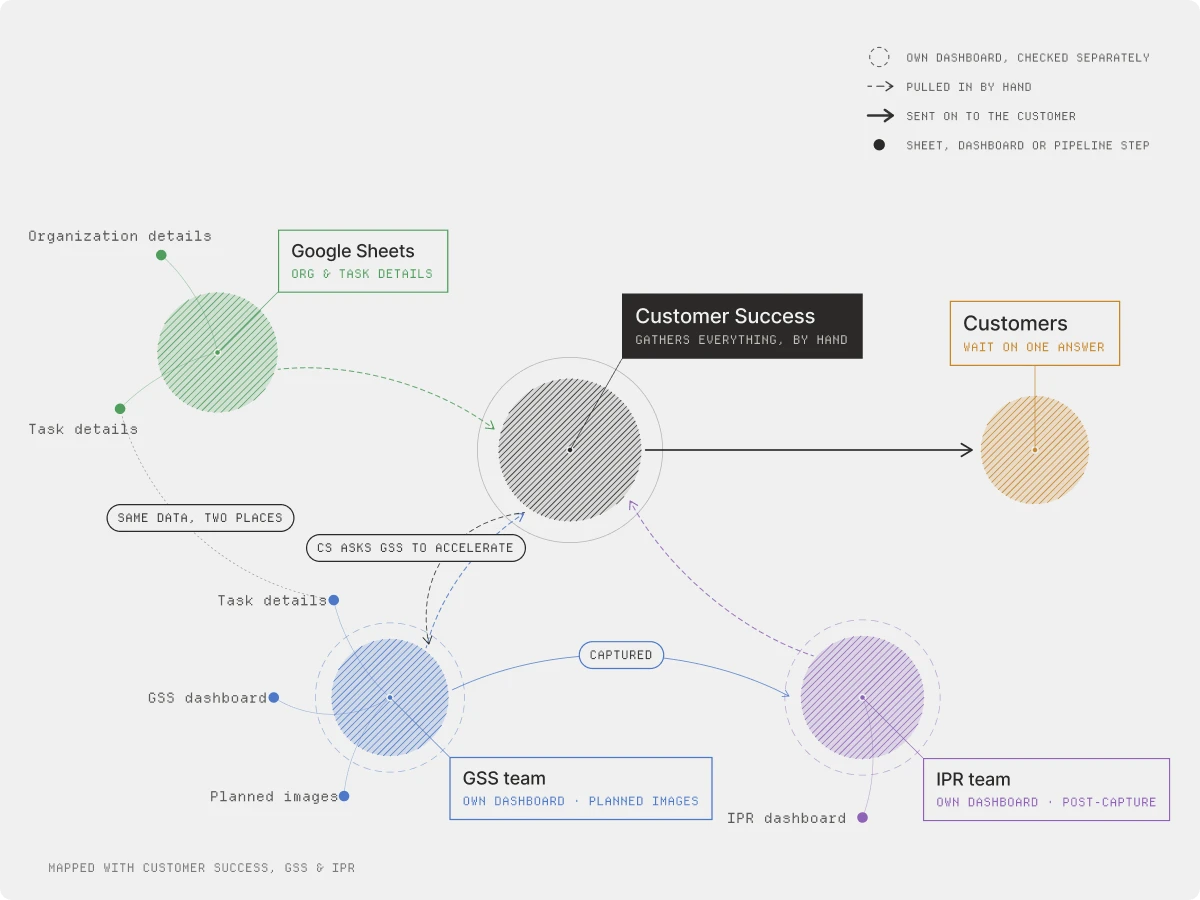Click the blue dot beside Planned images
This screenshot has height=900, width=1200.
tap(344, 796)
